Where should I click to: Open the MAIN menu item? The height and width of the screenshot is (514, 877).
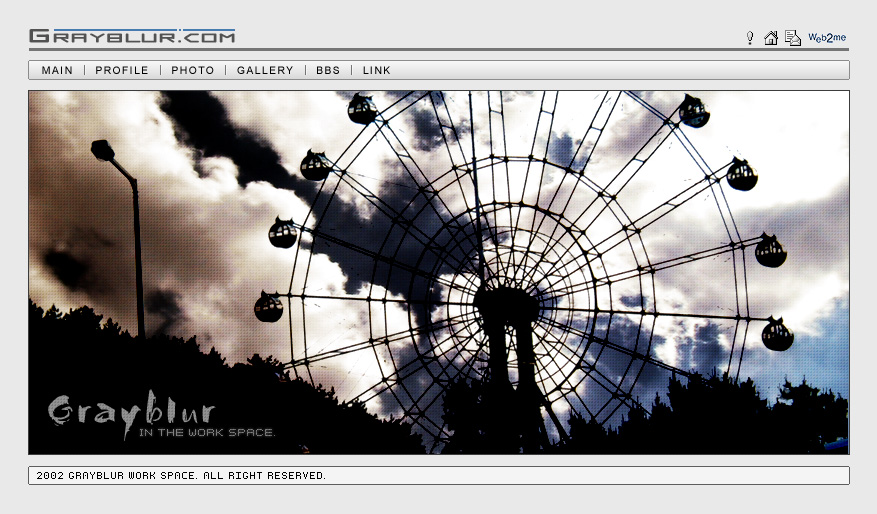pos(57,70)
